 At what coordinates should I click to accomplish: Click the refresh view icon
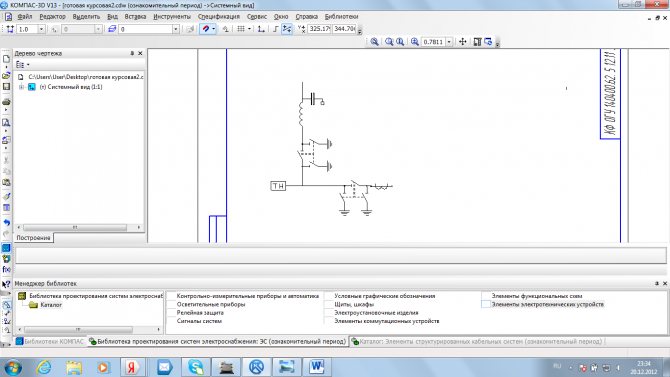(x=488, y=41)
